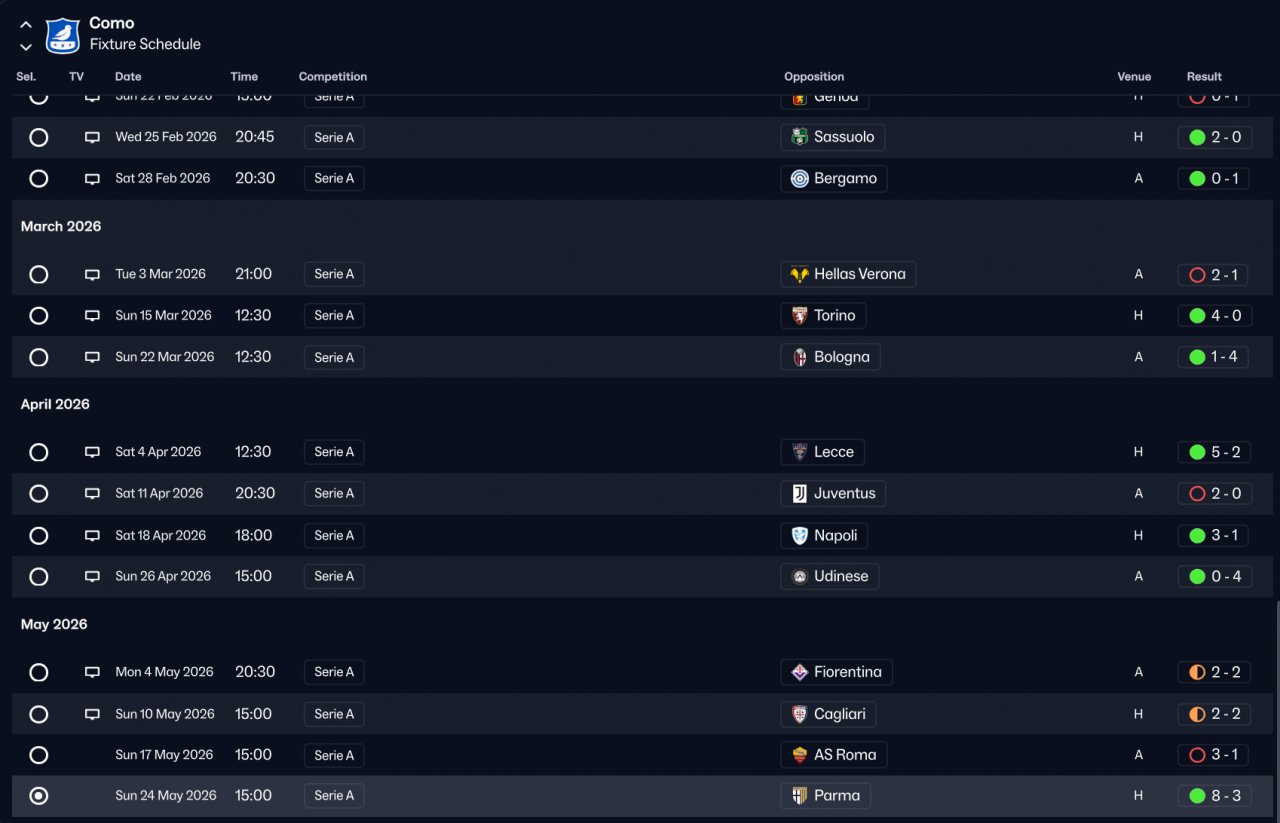Click green win indicator on Udinese result
Image resolution: width=1280 pixels, height=823 pixels.
(1197, 577)
